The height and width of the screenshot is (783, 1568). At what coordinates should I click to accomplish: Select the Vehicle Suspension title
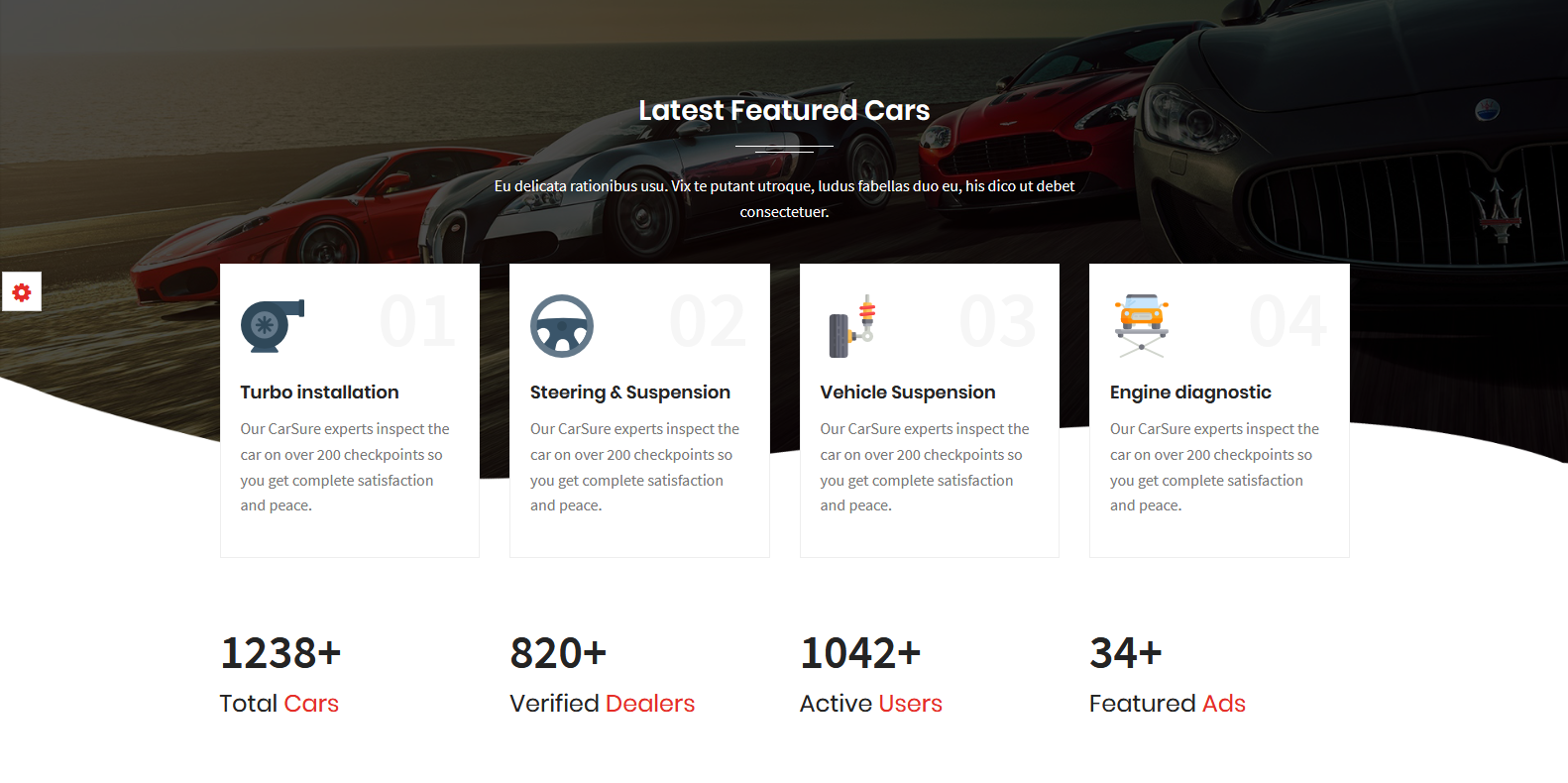click(907, 392)
